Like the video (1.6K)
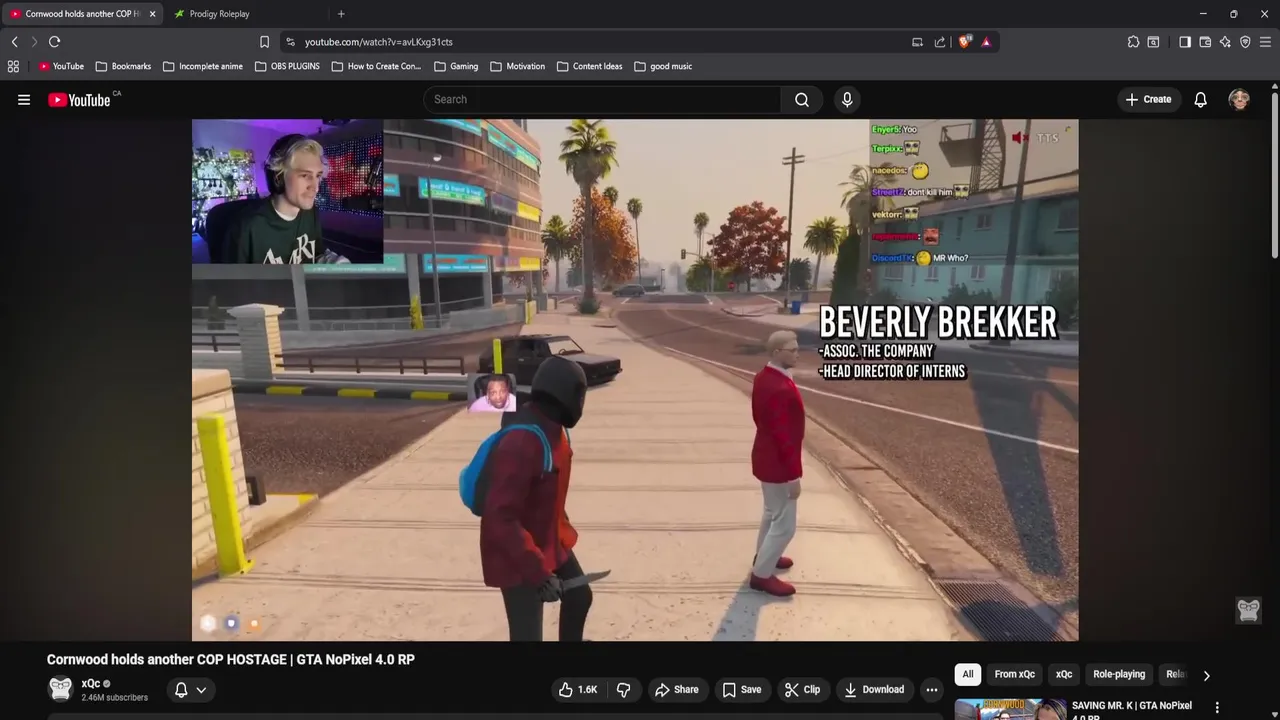 click(578, 689)
